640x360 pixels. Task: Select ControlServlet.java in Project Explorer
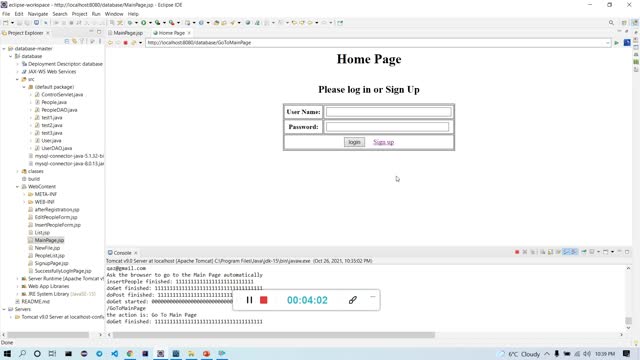point(62,95)
